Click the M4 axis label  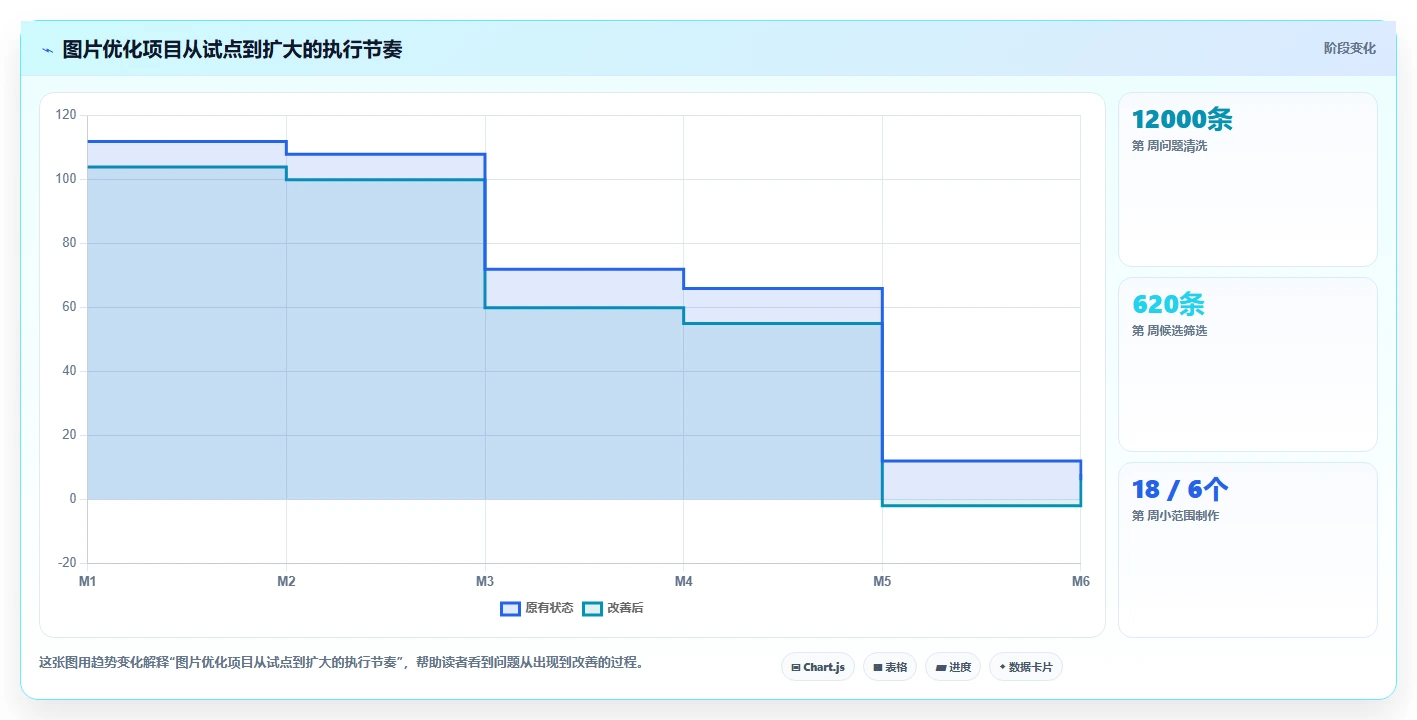tap(684, 581)
